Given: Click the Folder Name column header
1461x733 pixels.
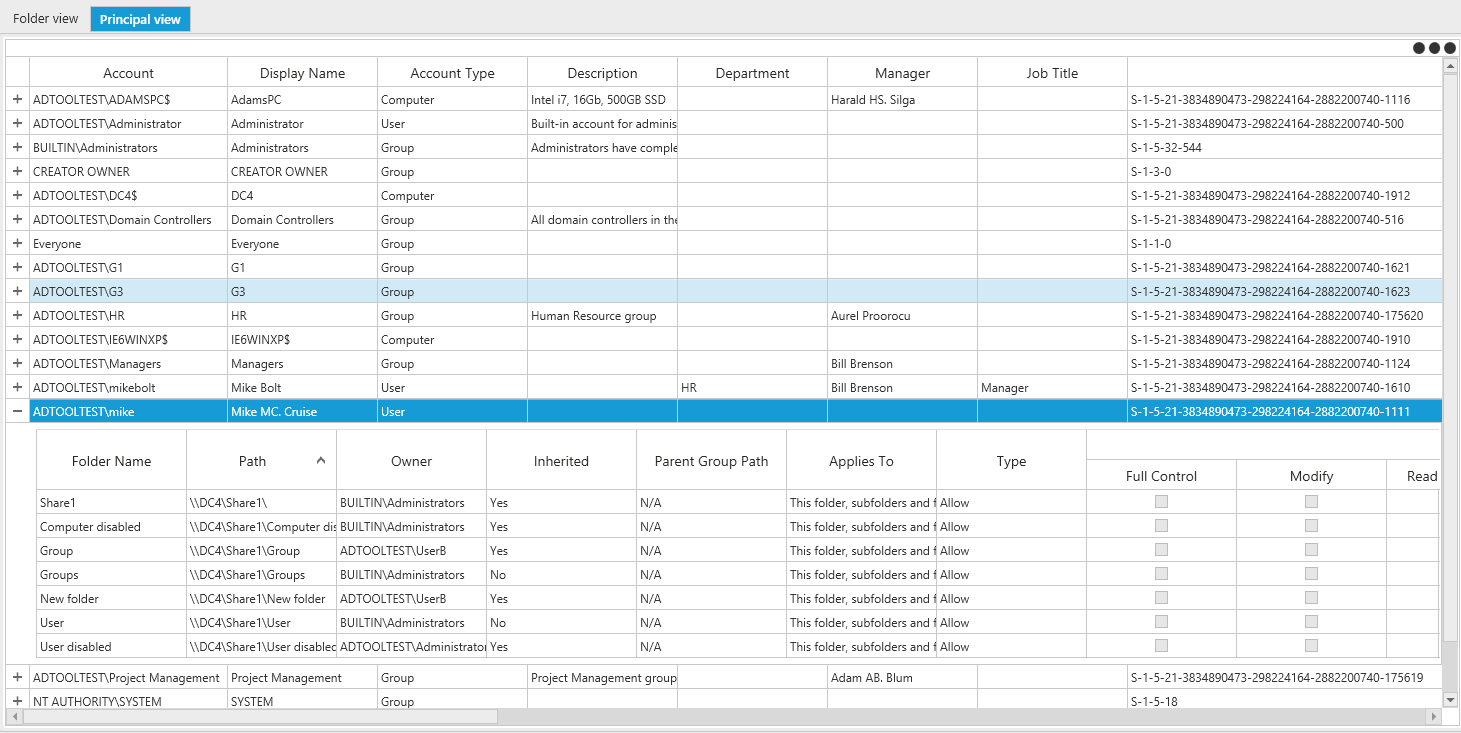Looking at the screenshot, I should [111, 461].
